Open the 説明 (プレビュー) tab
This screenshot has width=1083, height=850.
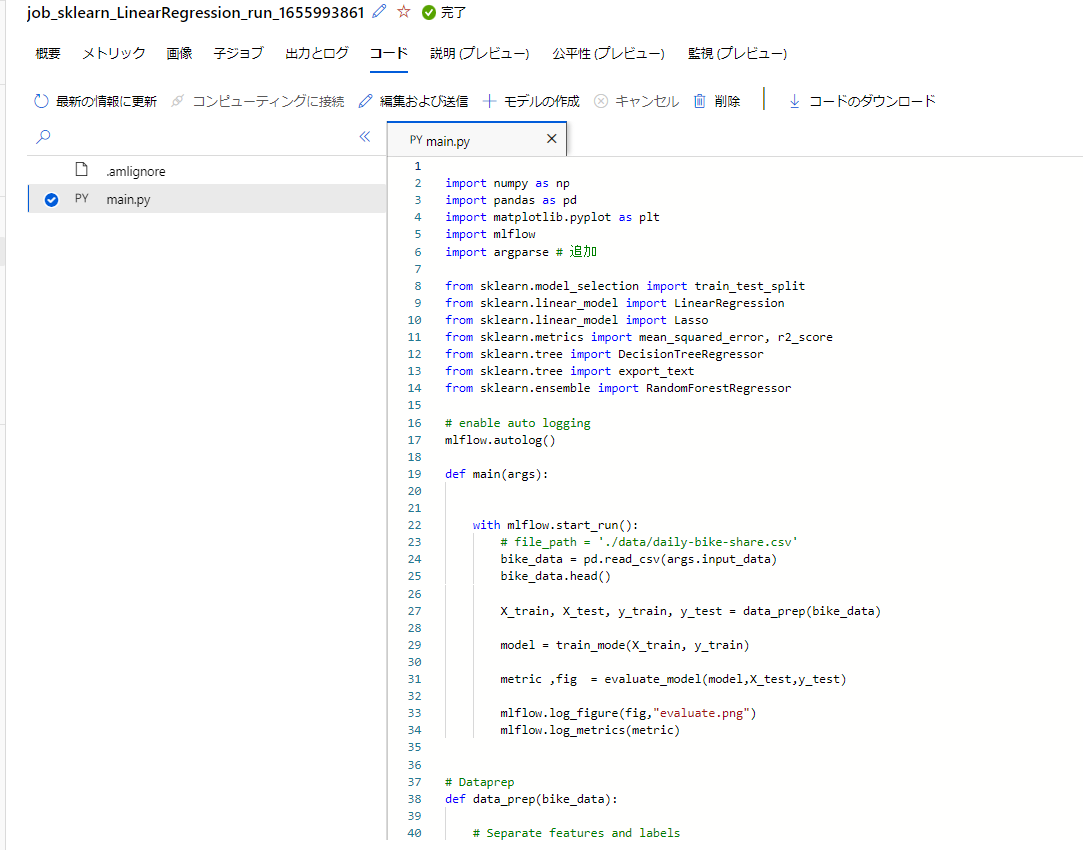point(479,53)
